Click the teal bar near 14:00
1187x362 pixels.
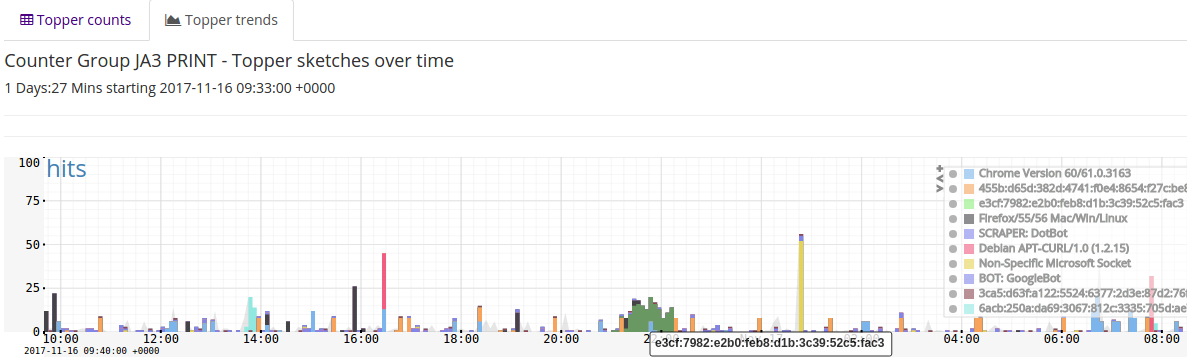(x=250, y=314)
